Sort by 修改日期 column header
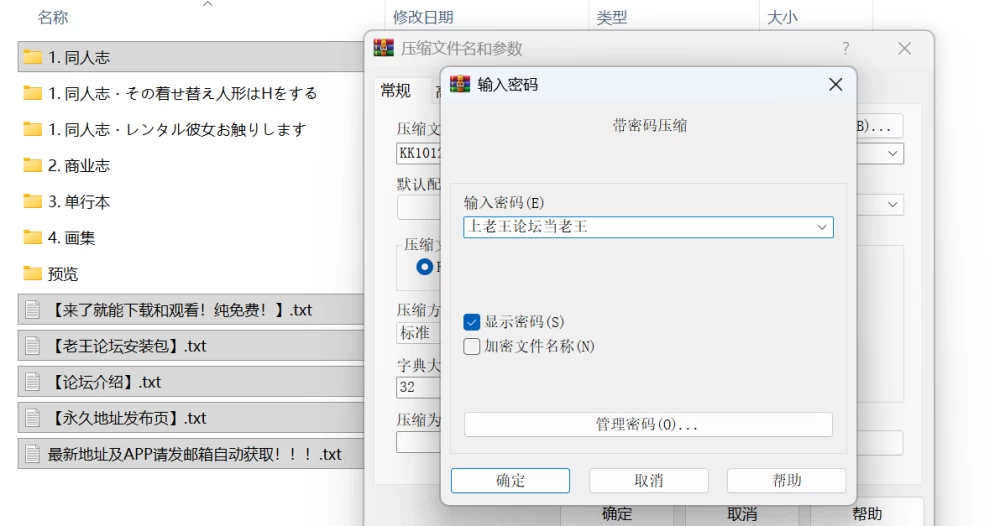 pyautogui.click(x=423, y=17)
